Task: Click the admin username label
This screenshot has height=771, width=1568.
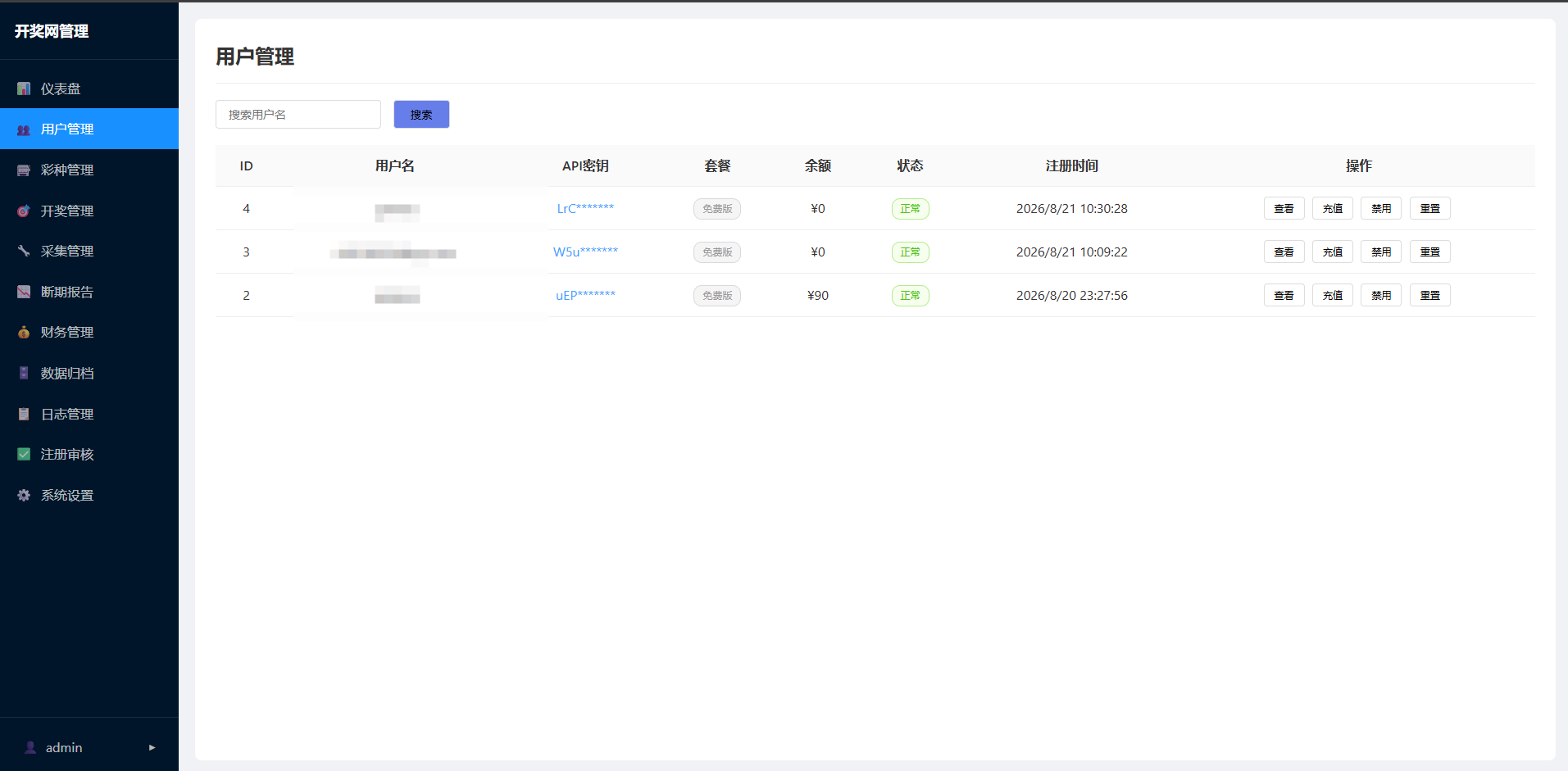Action: pos(64,747)
